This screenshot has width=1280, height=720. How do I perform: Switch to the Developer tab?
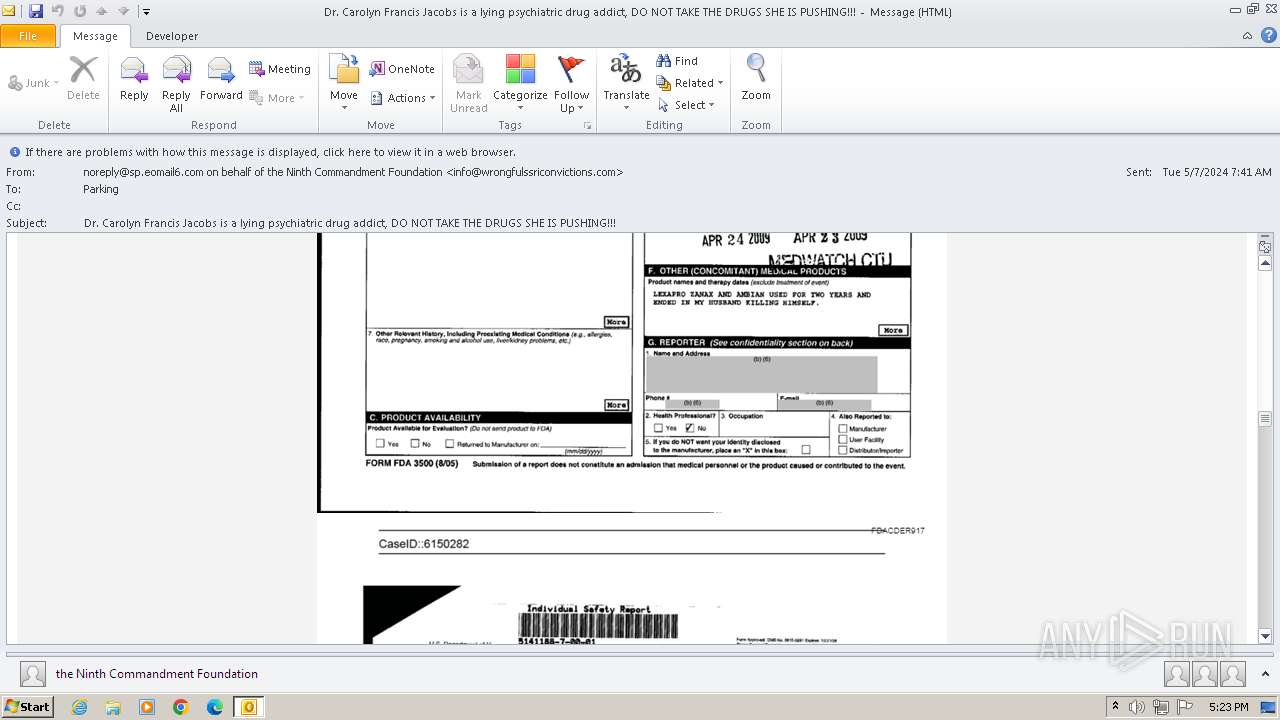click(172, 36)
